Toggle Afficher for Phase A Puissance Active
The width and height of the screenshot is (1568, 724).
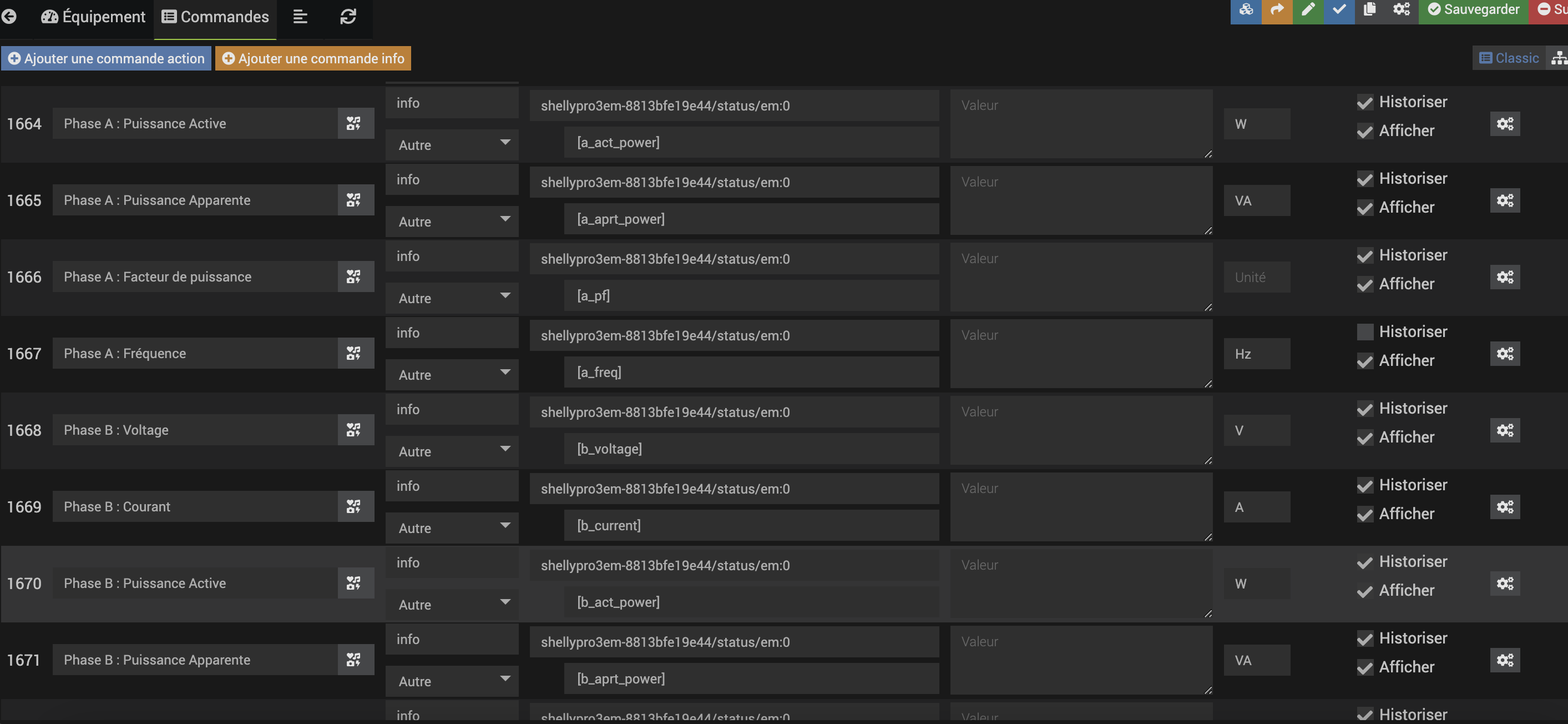1365,131
